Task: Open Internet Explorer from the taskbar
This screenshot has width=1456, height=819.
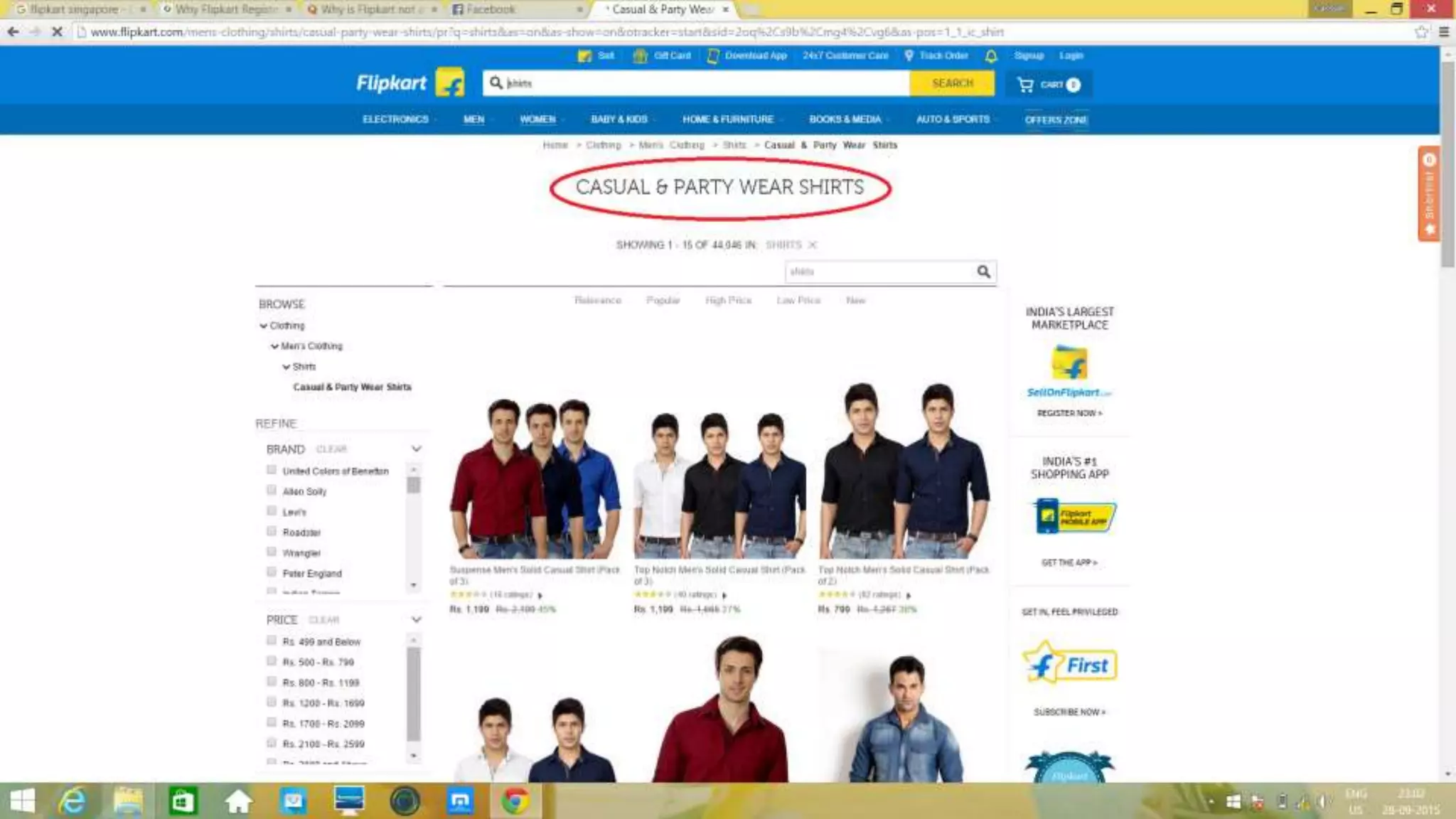Action: point(72,801)
